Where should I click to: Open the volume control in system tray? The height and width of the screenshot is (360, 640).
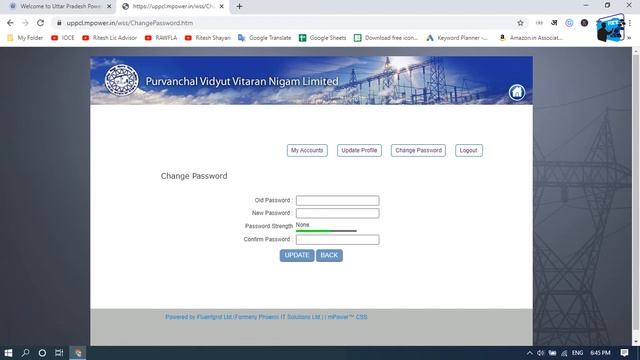540,353
